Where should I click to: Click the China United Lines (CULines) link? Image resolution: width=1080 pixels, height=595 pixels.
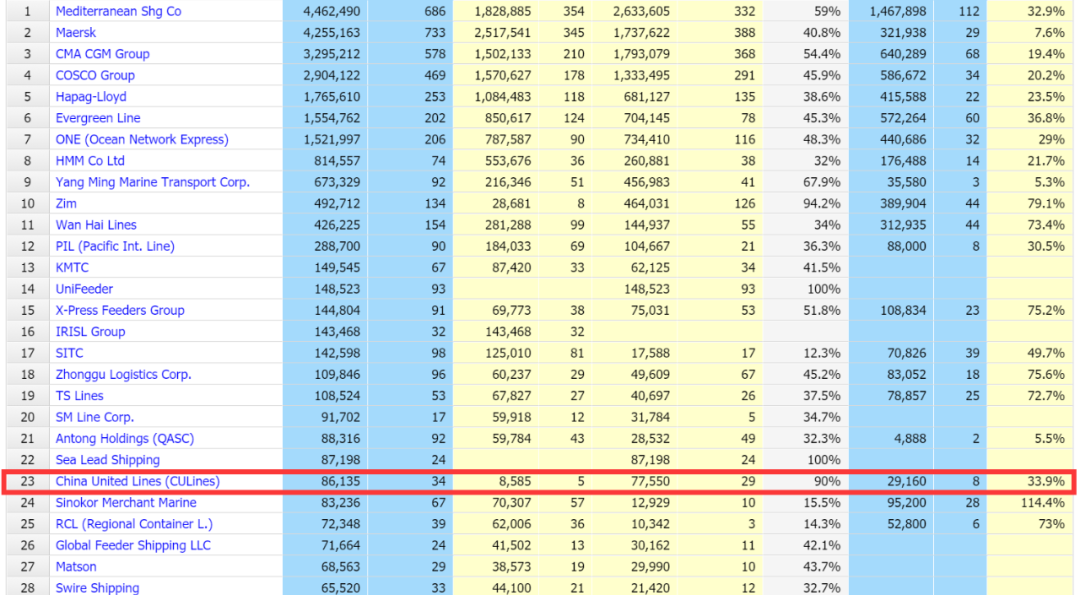[137, 481]
